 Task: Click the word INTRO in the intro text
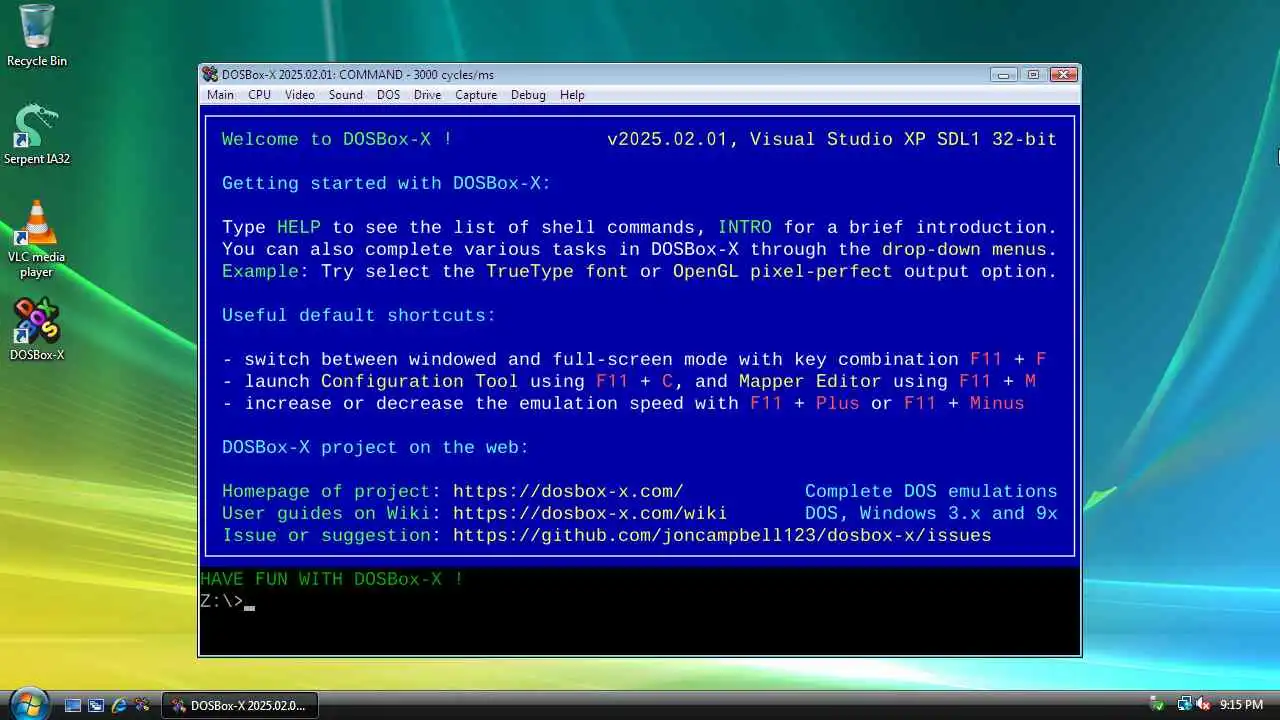point(745,227)
